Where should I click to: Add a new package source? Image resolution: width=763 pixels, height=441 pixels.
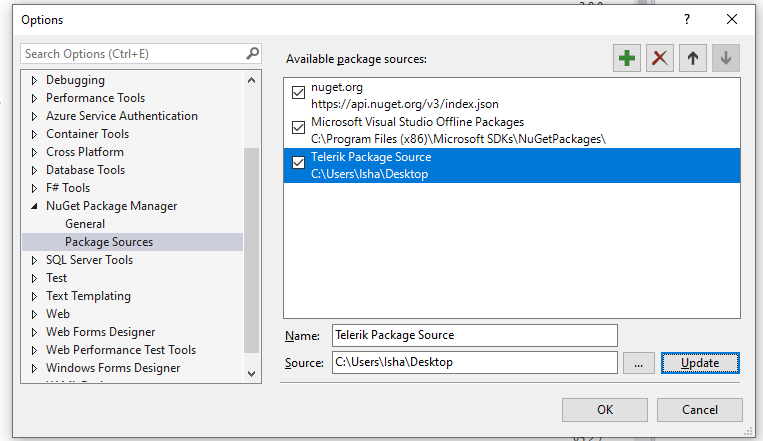(x=627, y=58)
